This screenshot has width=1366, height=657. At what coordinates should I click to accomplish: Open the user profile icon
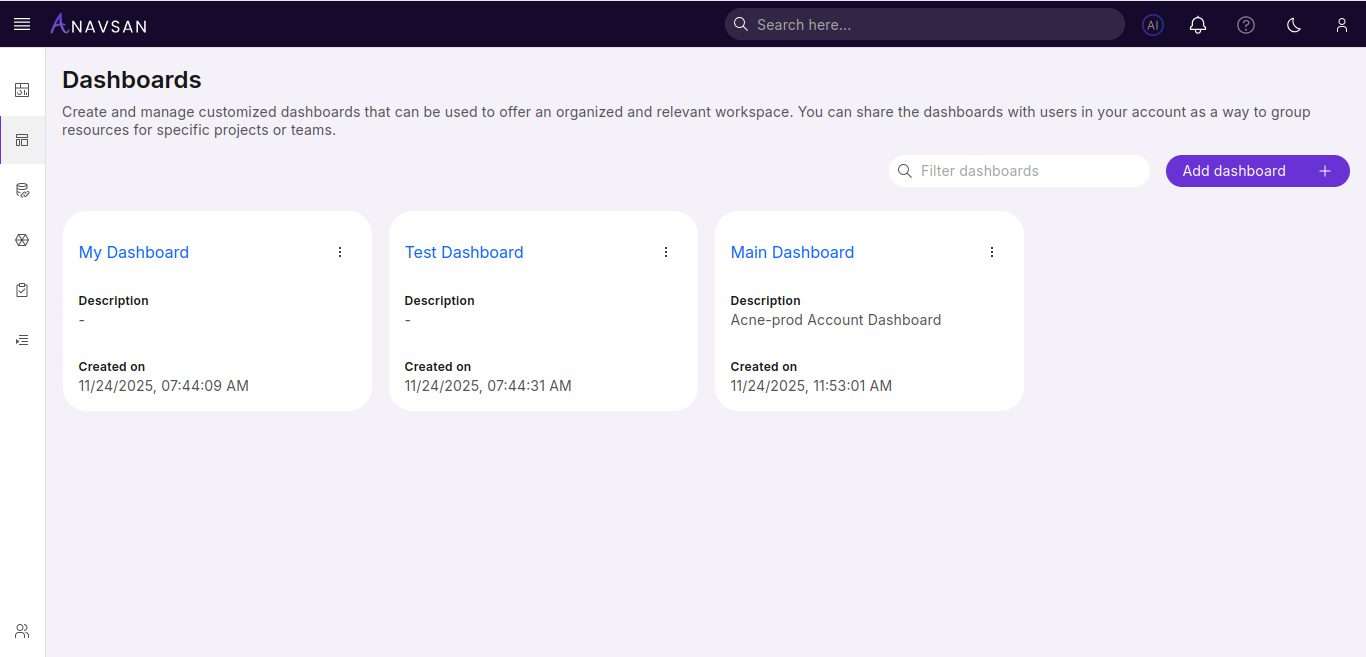(x=1341, y=24)
